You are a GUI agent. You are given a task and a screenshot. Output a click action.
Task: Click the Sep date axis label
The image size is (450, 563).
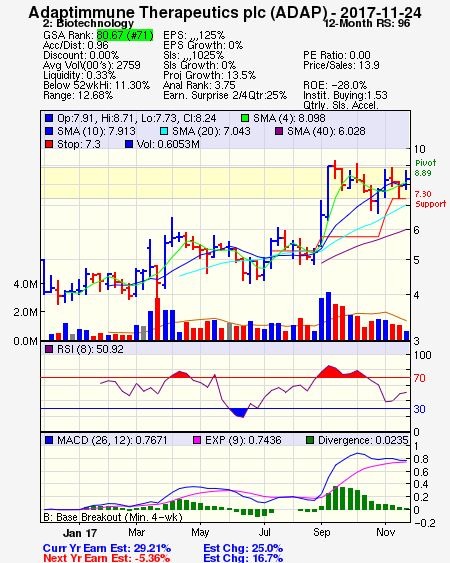point(321,532)
